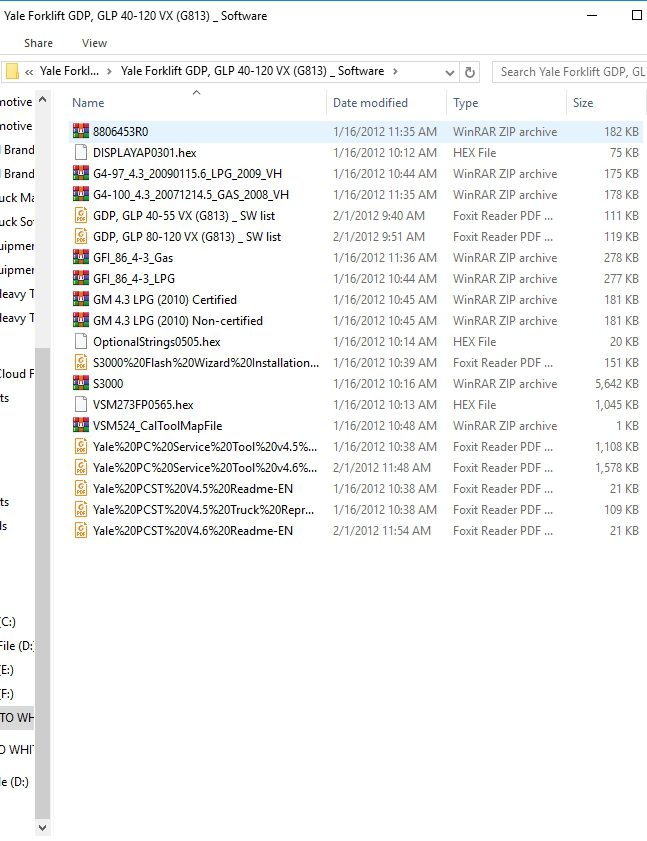Click the OptionalStrings0505.hex file icon

pos(80,342)
